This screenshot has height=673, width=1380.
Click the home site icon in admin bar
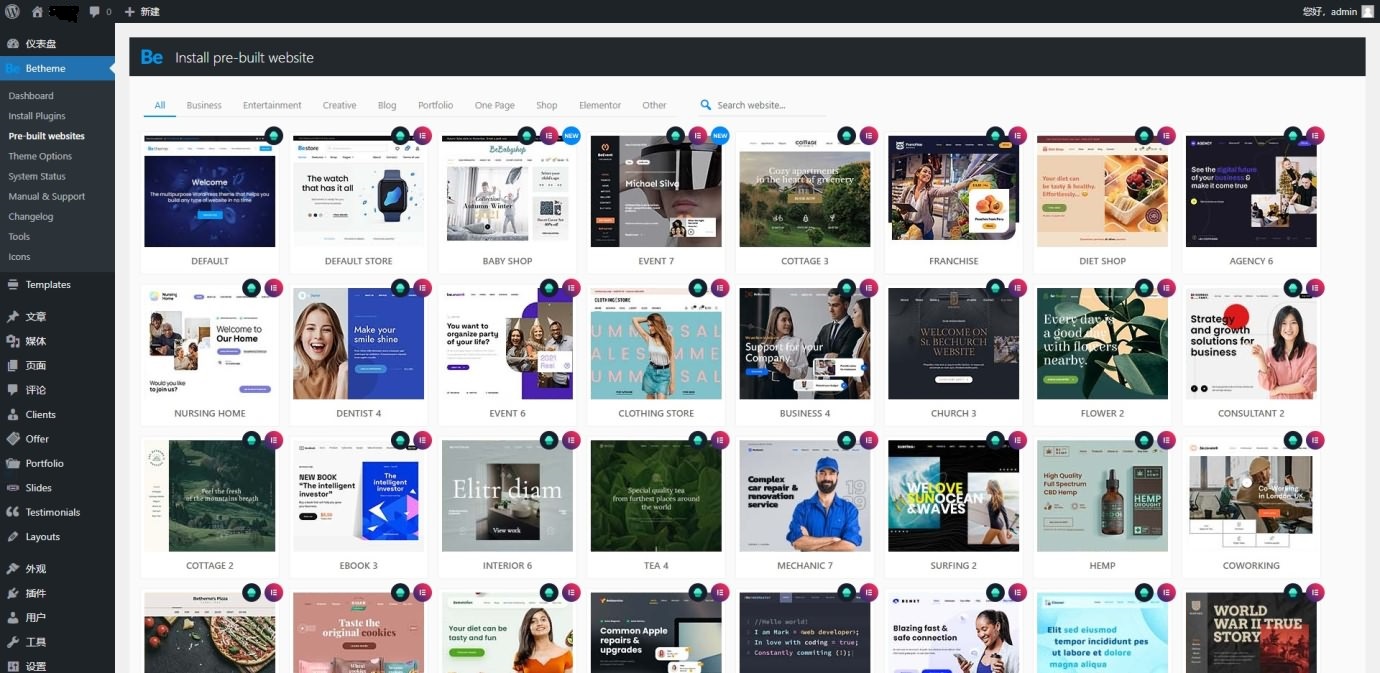(37, 11)
